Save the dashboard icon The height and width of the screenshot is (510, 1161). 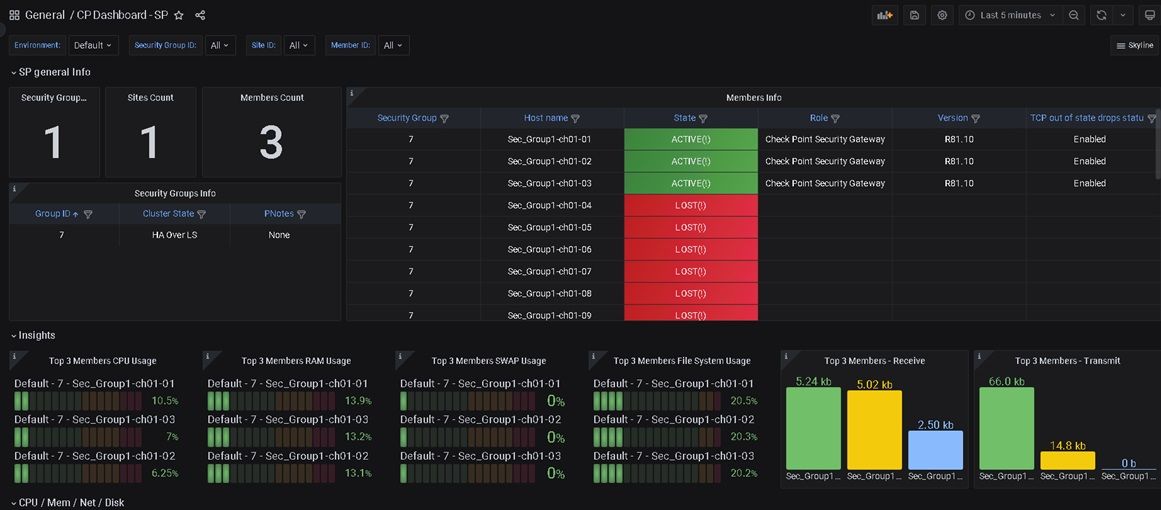click(x=914, y=15)
